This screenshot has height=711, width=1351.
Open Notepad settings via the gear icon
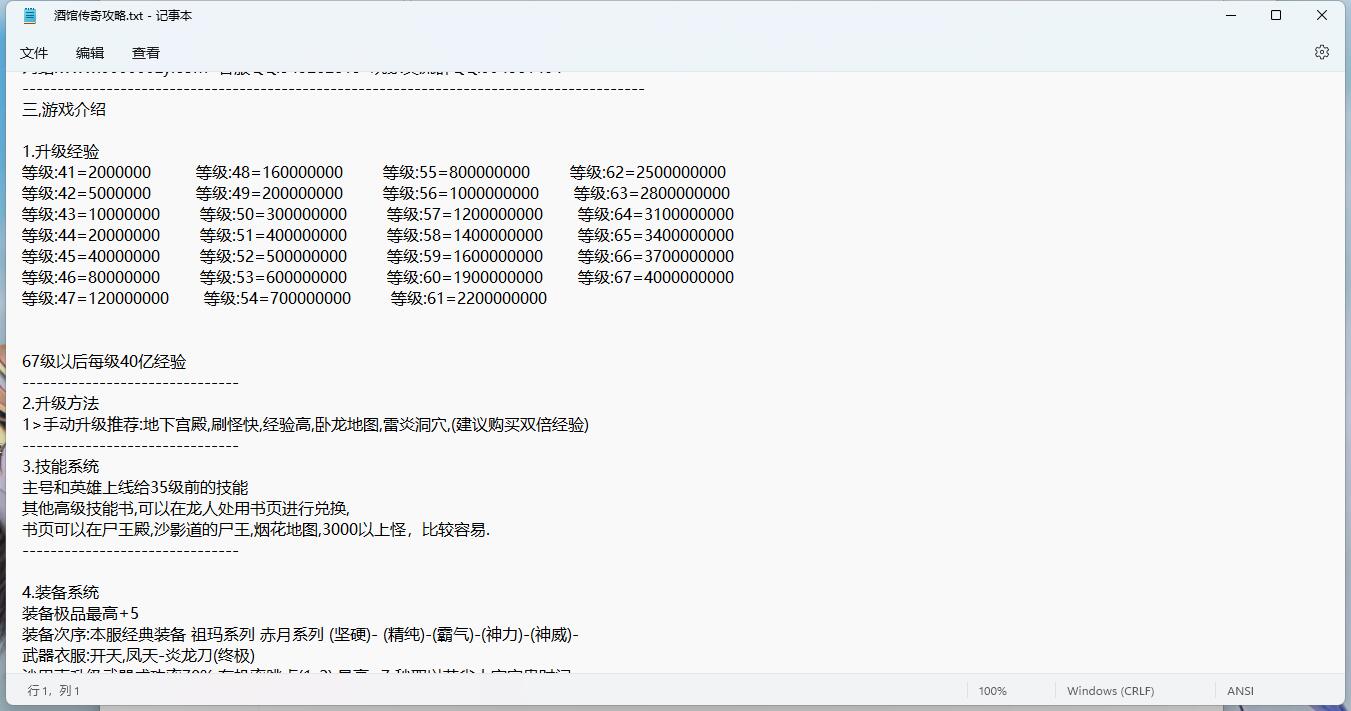(x=1322, y=51)
